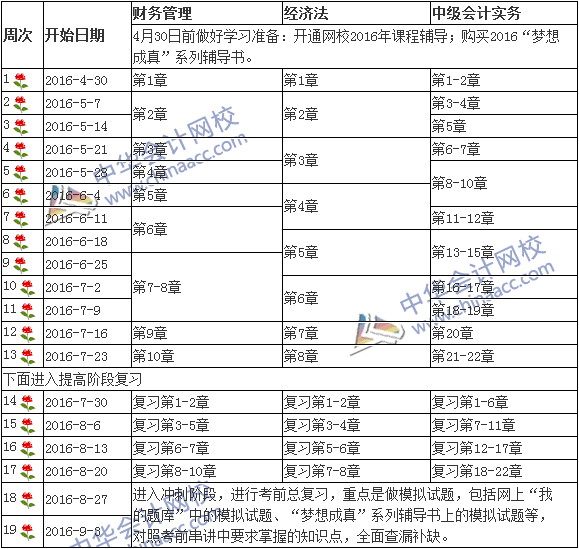Click the 开始日期 header cell
579x549 pixels.
click(x=87, y=35)
